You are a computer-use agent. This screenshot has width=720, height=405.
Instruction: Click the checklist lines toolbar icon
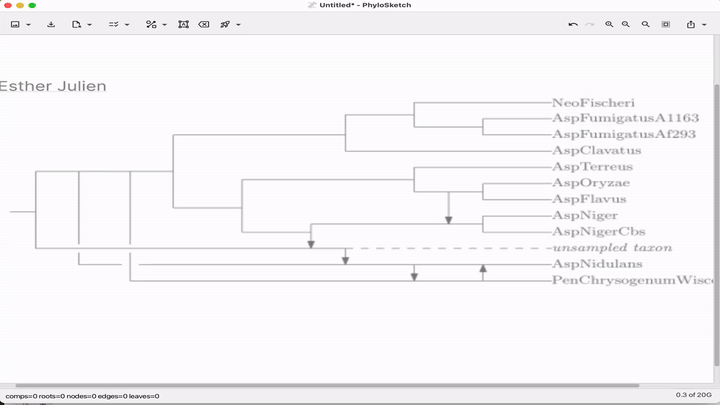click(113, 24)
